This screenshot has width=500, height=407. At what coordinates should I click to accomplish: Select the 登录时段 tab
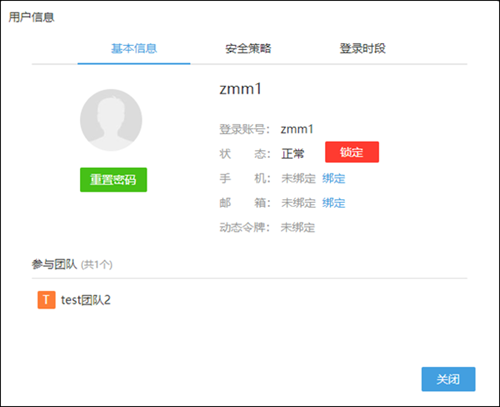[362, 49]
